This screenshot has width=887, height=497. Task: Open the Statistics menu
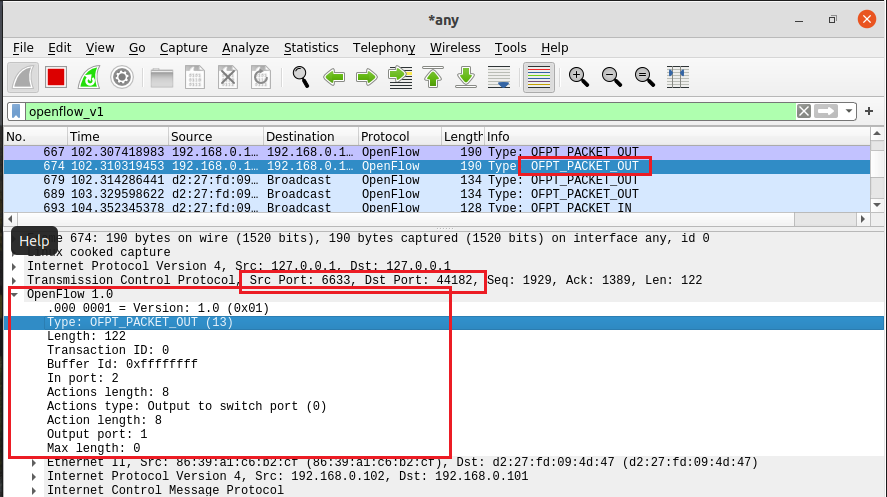pos(311,48)
